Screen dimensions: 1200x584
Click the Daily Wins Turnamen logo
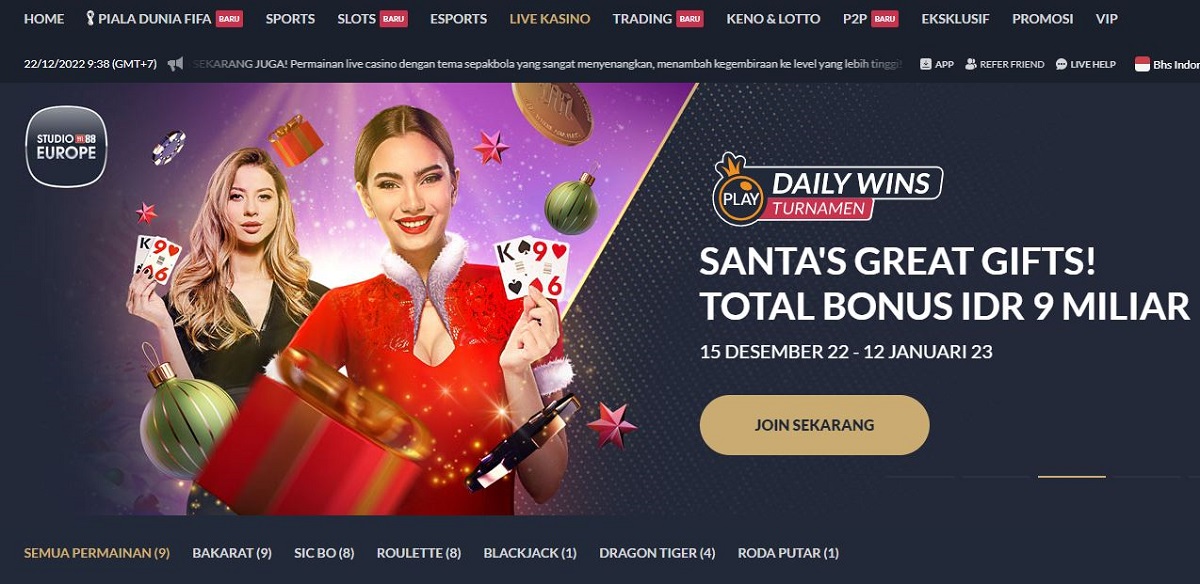(827, 189)
